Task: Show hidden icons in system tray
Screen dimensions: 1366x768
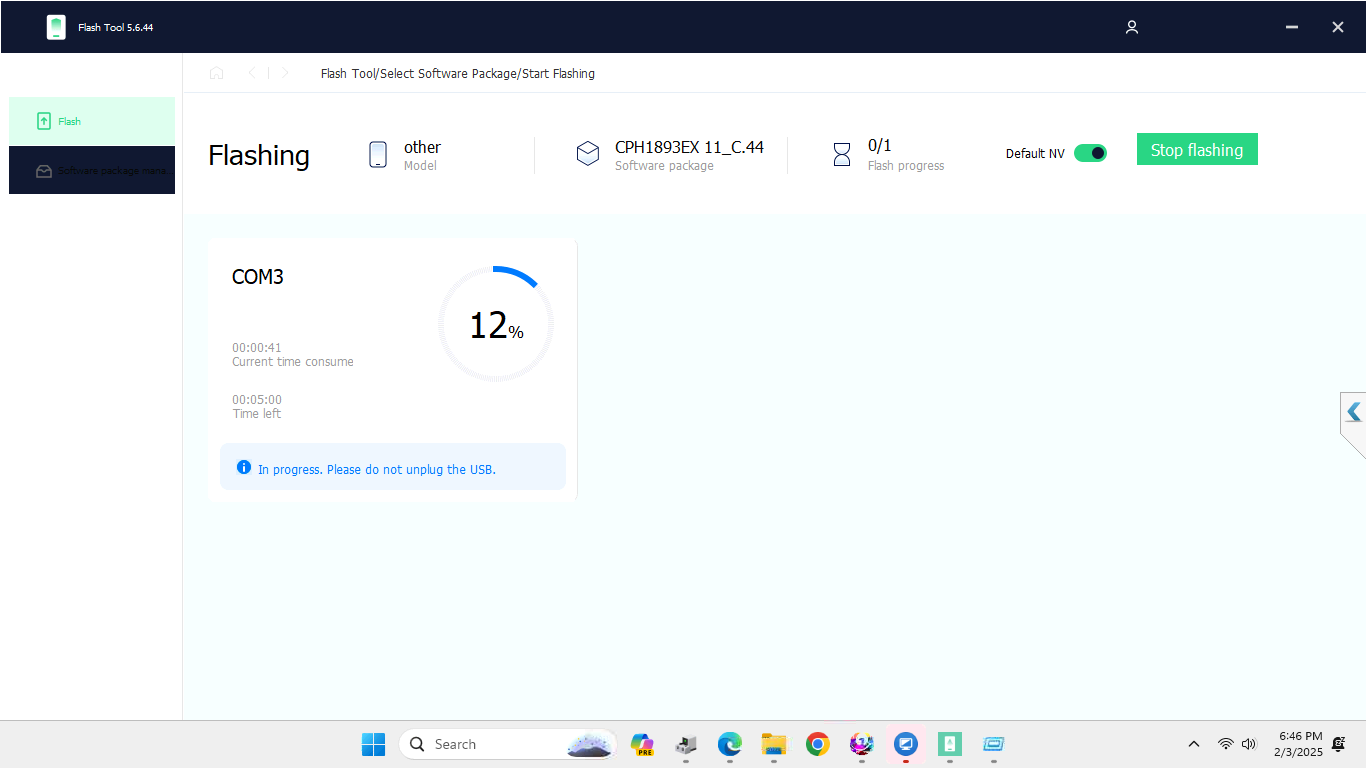Action: coord(1193,744)
